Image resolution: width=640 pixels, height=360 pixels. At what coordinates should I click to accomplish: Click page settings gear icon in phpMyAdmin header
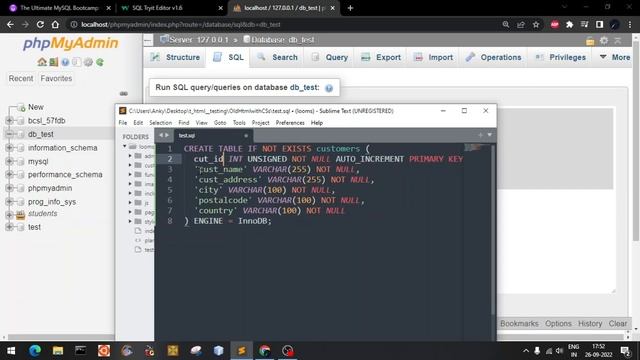click(x=604, y=40)
